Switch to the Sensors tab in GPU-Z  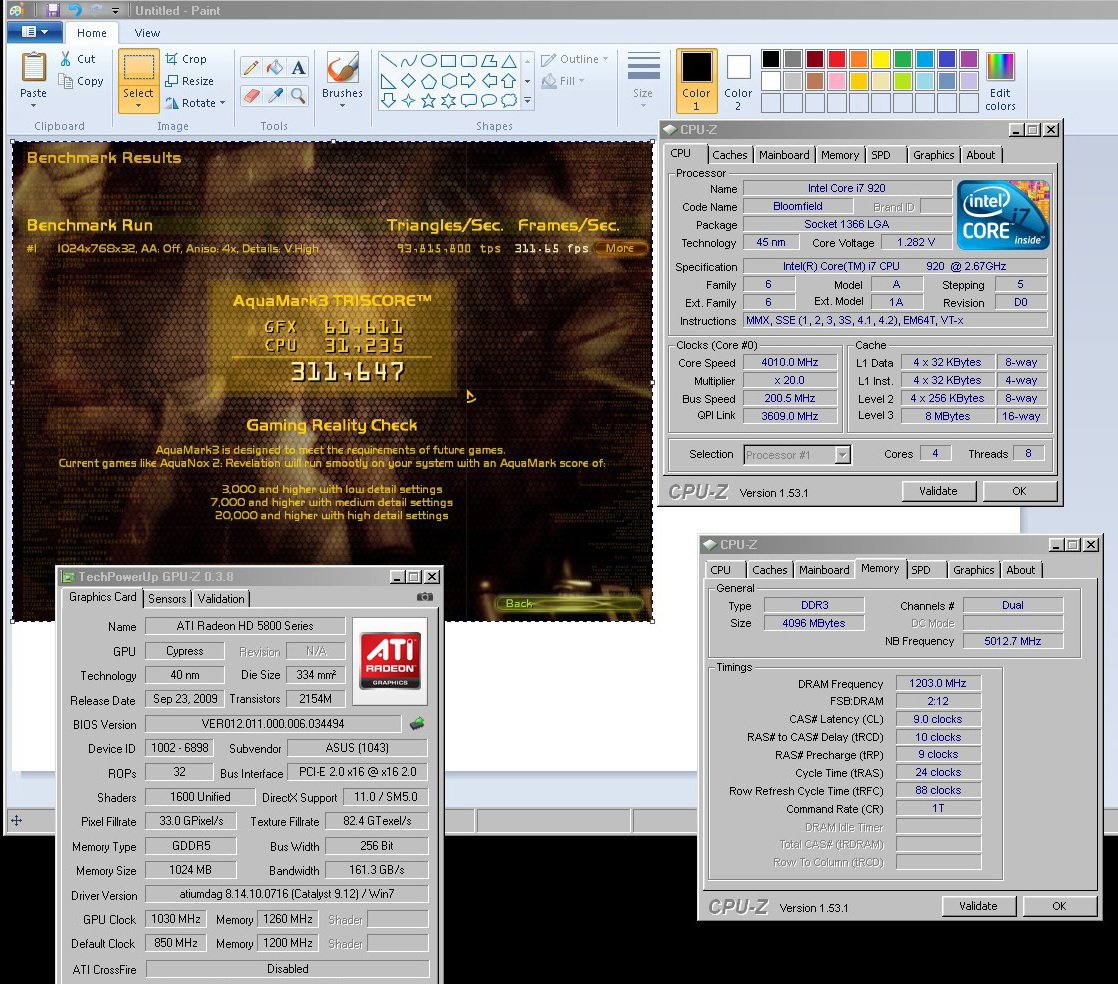click(x=167, y=599)
